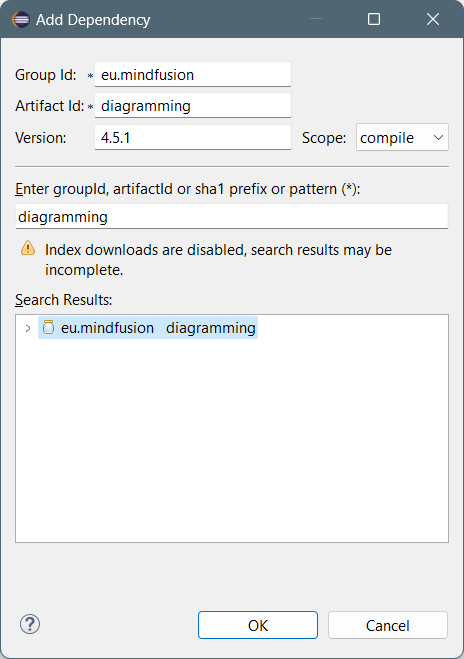Click into the Artifact Id field
Screen dimensions: 464x659
tap(193, 105)
